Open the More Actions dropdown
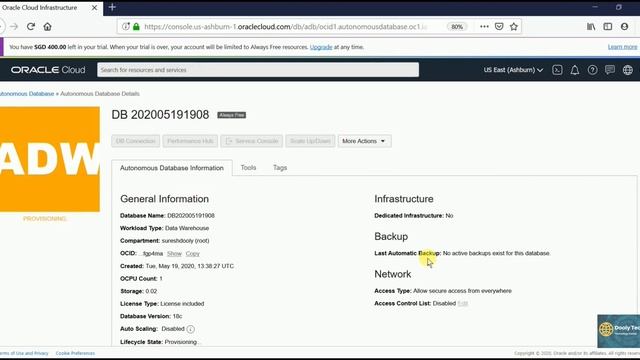This screenshot has height=360, width=640. pos(364,141)
